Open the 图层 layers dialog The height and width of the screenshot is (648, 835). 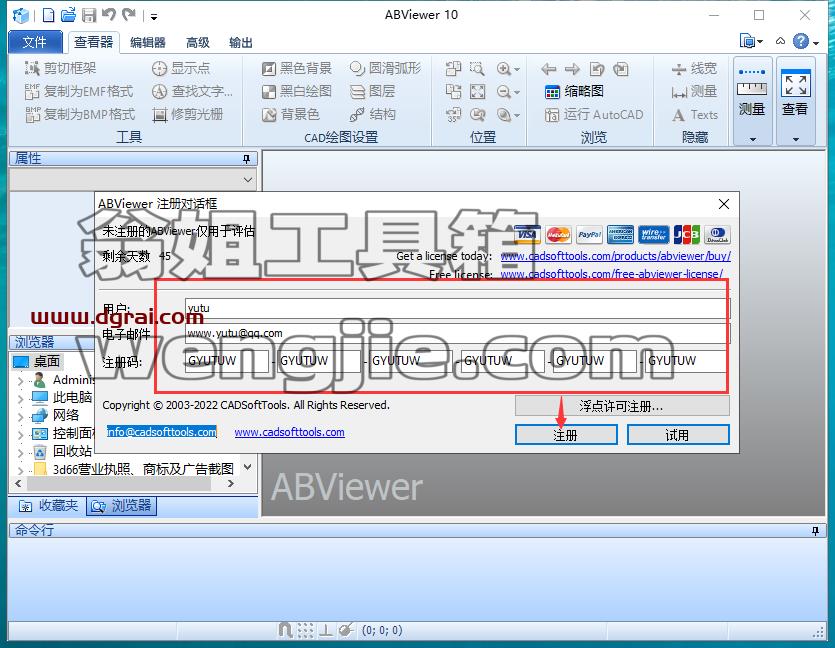[373, 92]
